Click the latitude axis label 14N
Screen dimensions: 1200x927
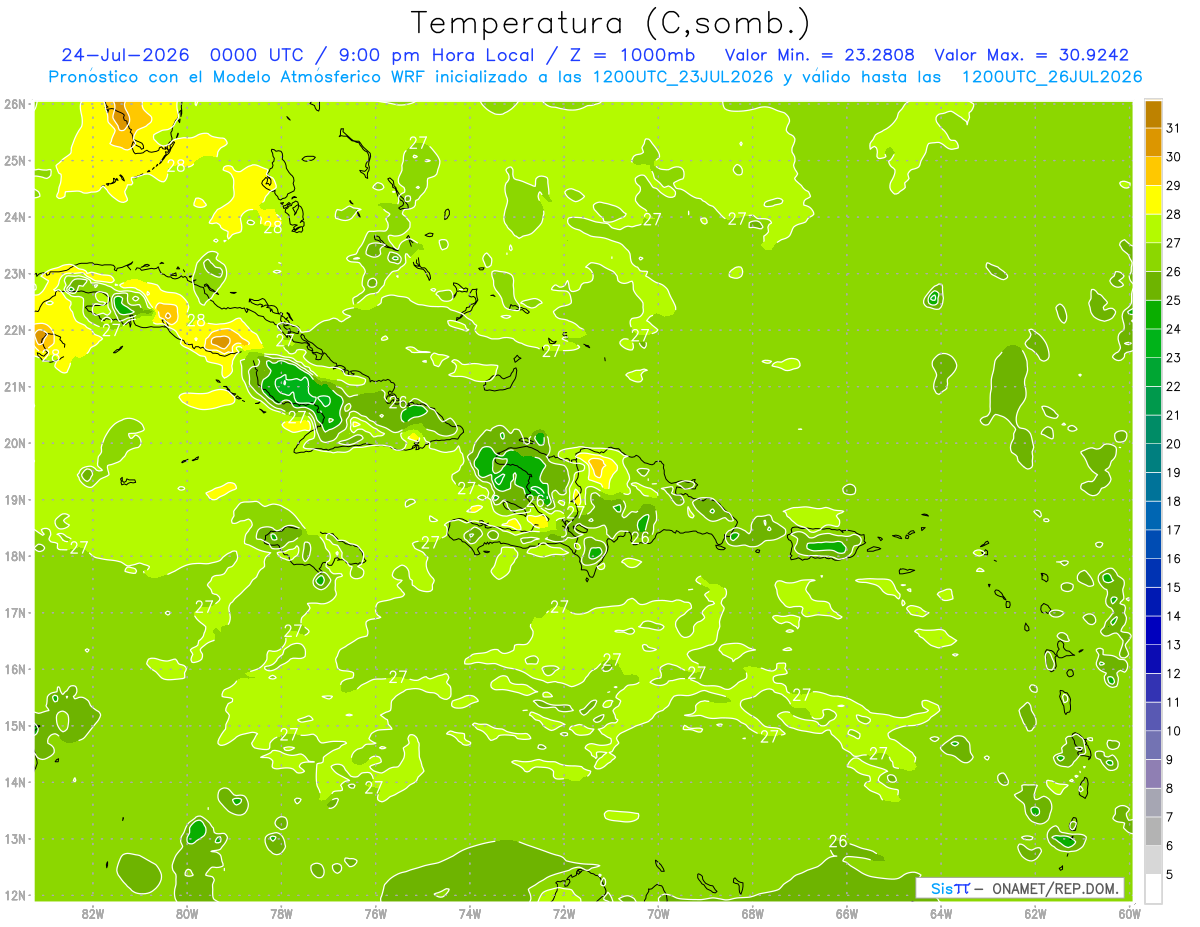14,782
